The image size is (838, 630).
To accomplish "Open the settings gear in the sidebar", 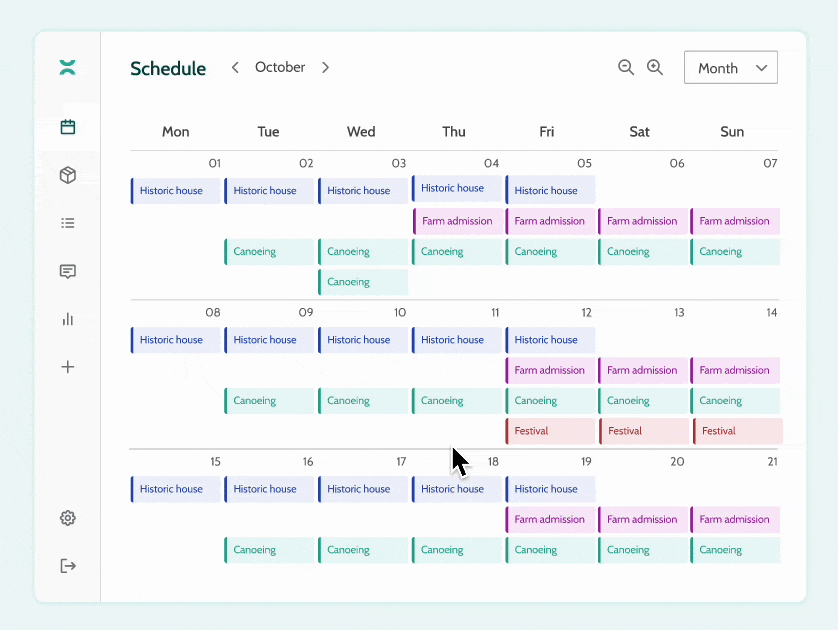I will pos(67,518).
